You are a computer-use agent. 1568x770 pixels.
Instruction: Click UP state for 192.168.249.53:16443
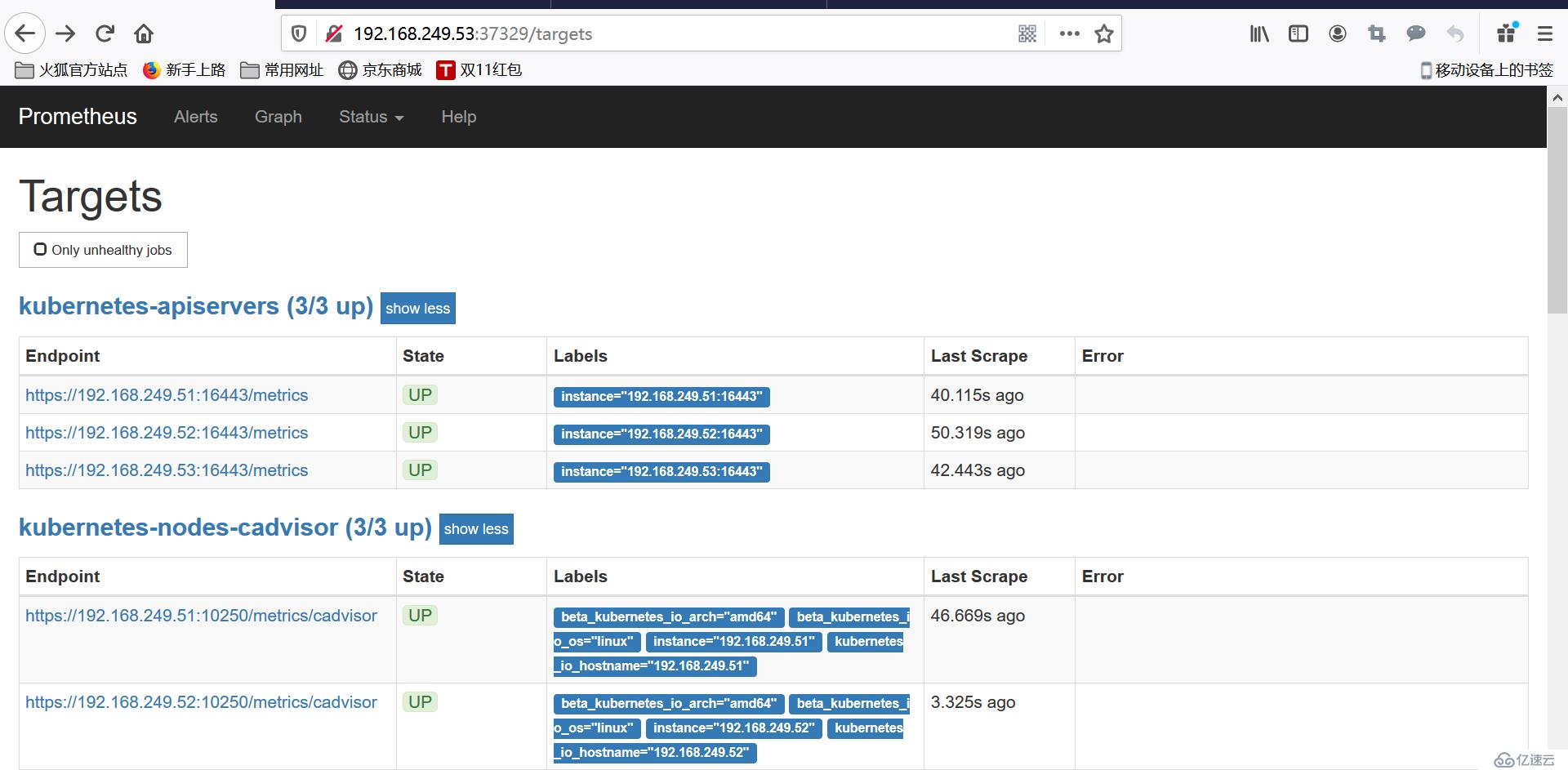click(x=420, y=470)
